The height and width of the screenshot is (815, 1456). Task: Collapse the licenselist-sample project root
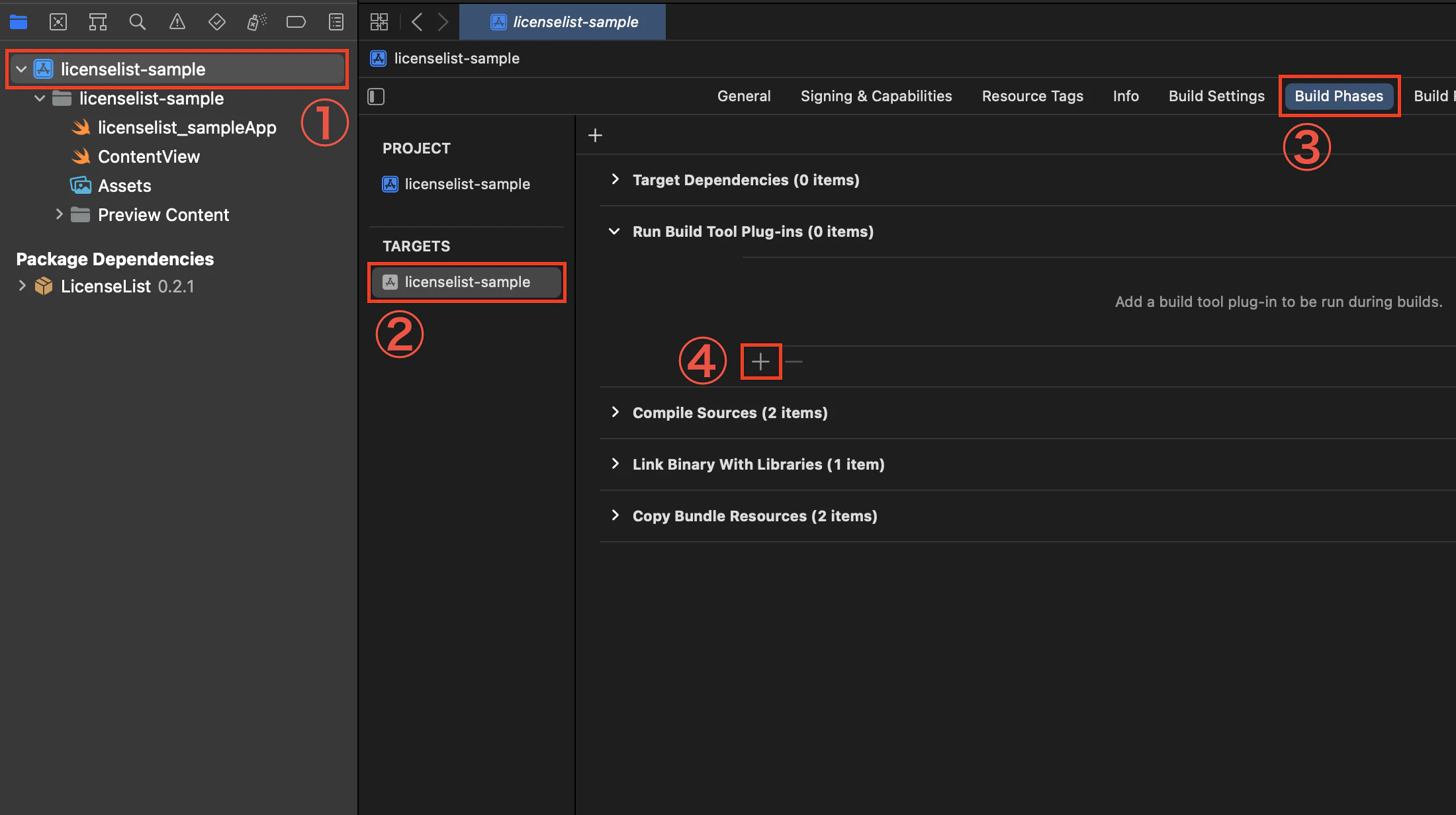[x=21, y=69]
